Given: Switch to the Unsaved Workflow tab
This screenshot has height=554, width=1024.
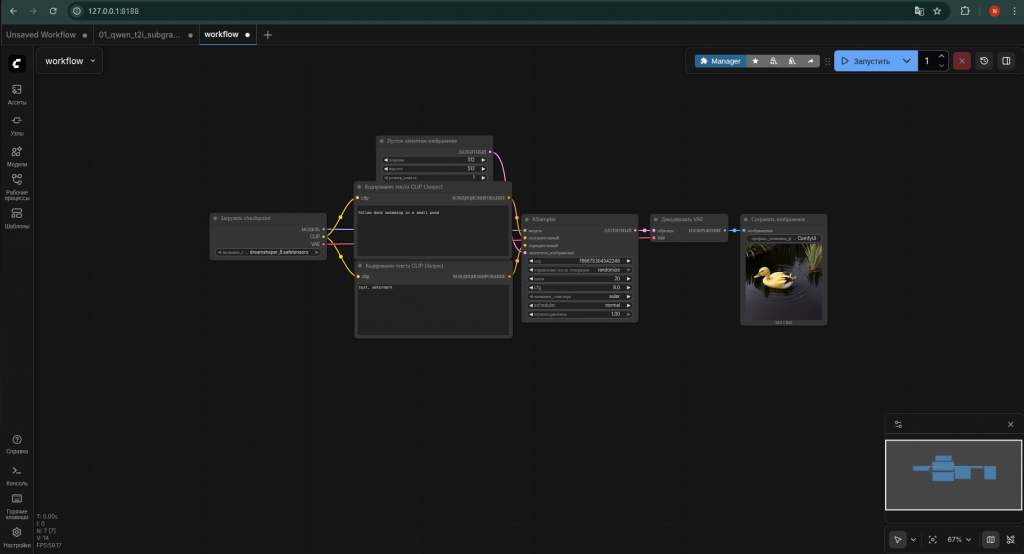Looking at the screenshot, I should 40,35.
